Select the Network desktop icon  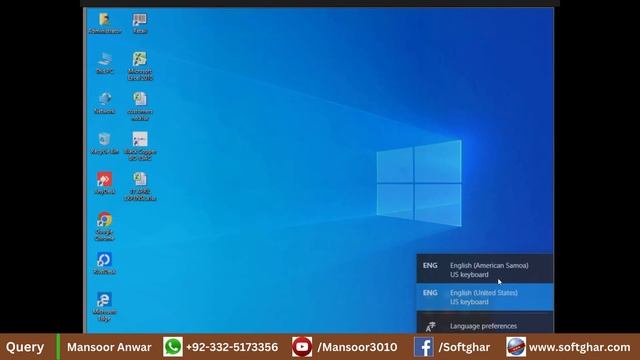pyautogui.click(x=104, y=103)
